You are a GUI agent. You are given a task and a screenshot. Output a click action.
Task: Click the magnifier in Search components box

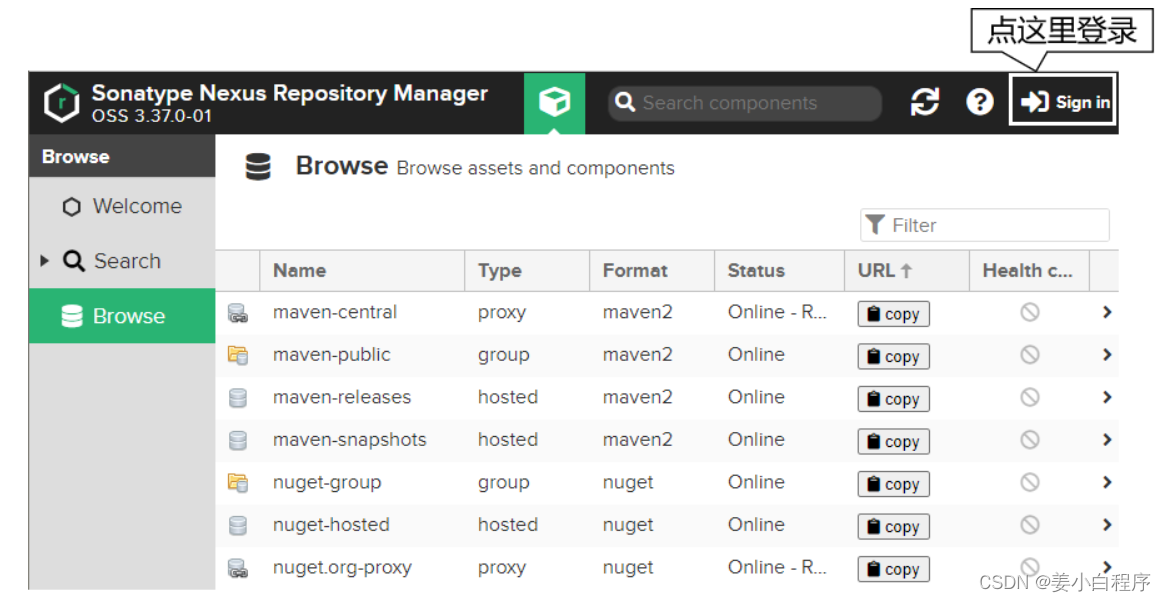click(625, 103)
